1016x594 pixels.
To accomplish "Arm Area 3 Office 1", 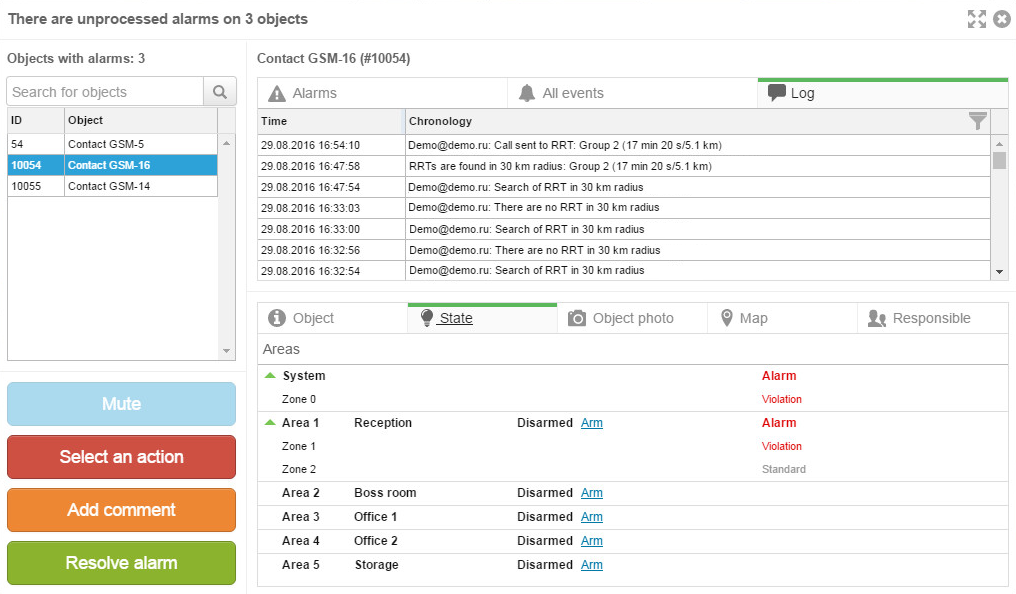I will click(592, 517).
